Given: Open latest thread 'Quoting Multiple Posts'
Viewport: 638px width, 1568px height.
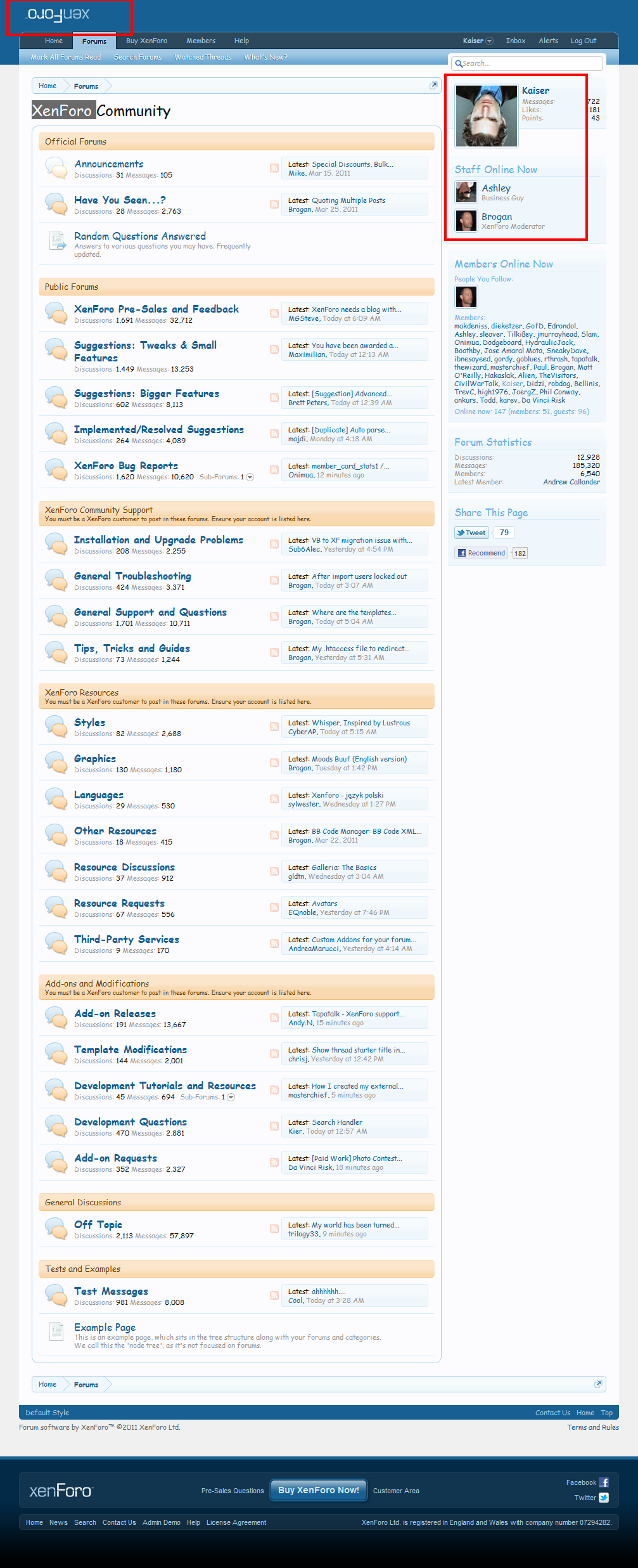Looking at the screenshot, I should [348, 200].
